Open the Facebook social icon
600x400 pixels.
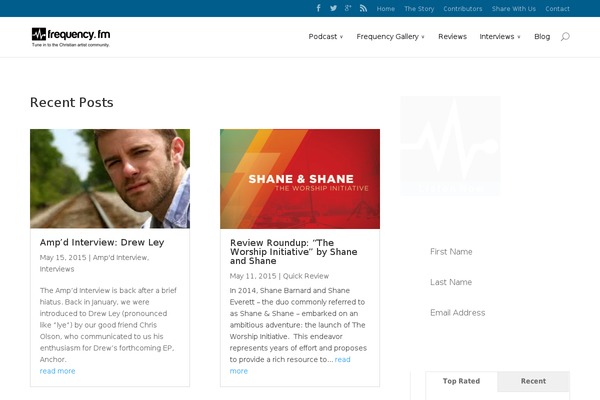click(318, 8)
